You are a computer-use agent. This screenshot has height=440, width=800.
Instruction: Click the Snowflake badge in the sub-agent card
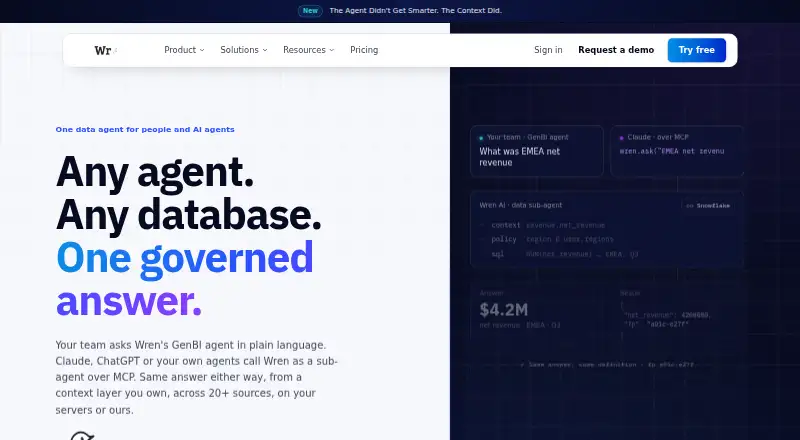tap(708, 206)
